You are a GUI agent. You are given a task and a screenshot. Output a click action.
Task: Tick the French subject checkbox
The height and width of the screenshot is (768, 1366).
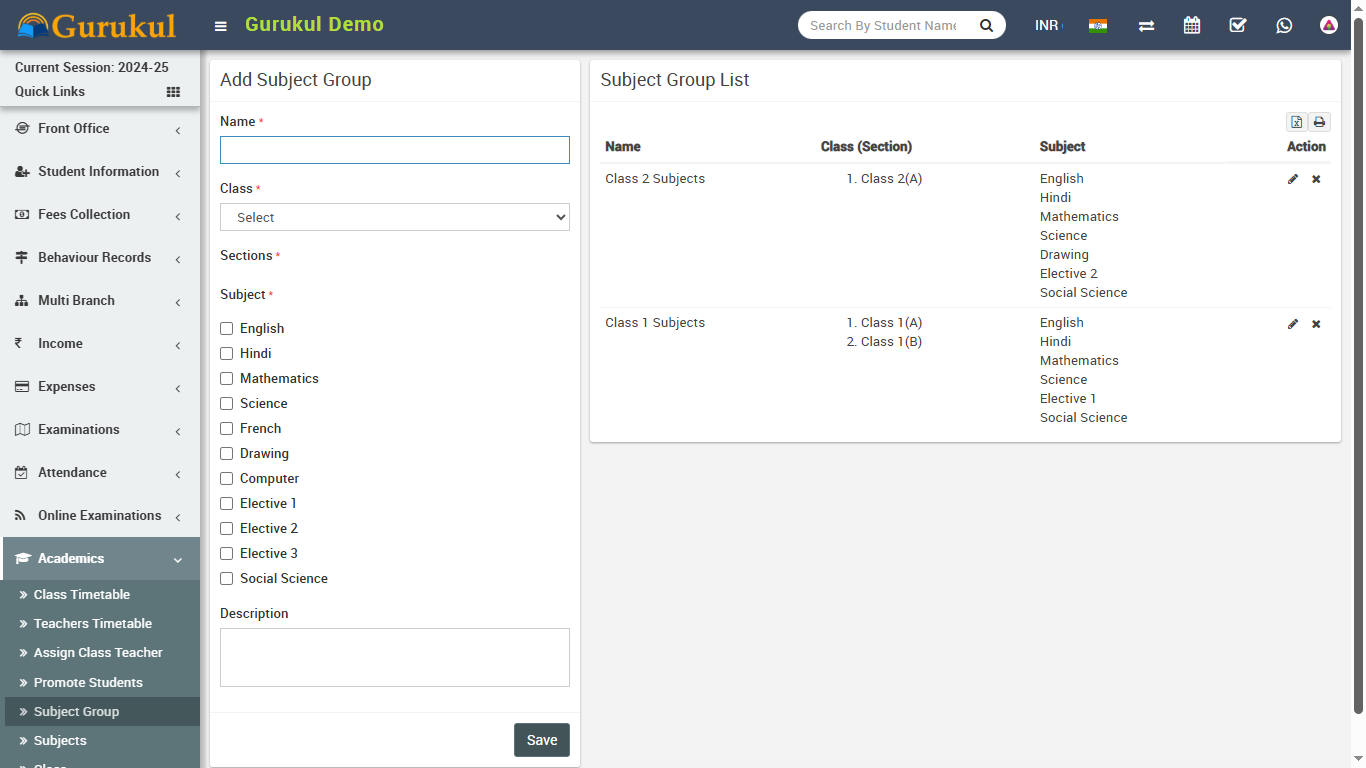(x=227, y=429)
